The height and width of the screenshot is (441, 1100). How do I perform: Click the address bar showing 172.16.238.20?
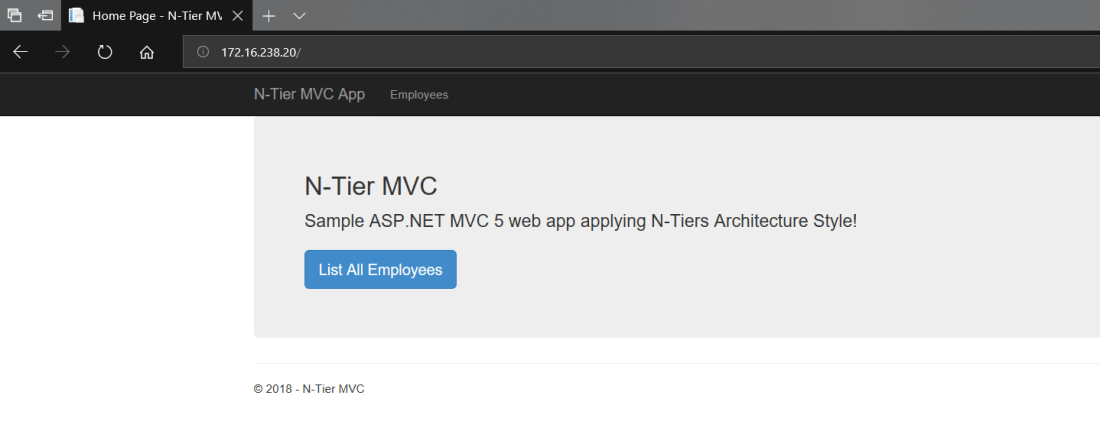click(x=600, y=52)
